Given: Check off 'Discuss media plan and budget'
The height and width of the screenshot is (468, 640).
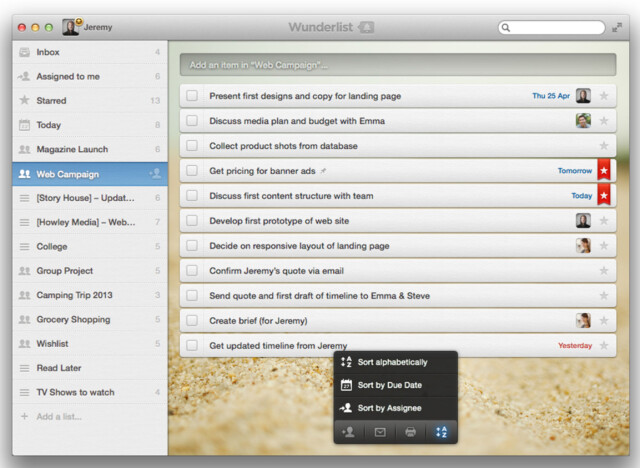Looking at the screenshot, I should (192, 121).
